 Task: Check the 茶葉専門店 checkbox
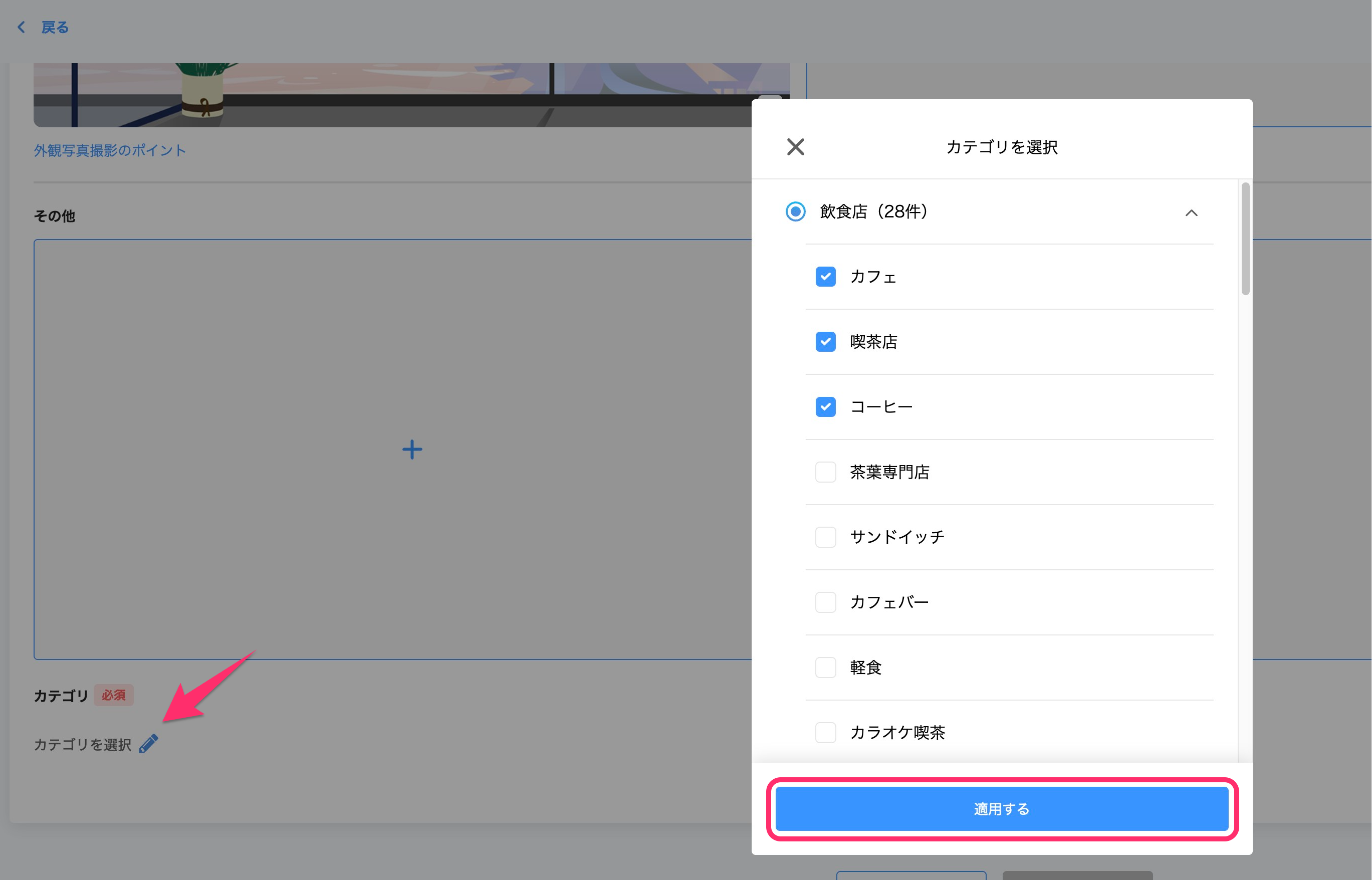point(825,472)
